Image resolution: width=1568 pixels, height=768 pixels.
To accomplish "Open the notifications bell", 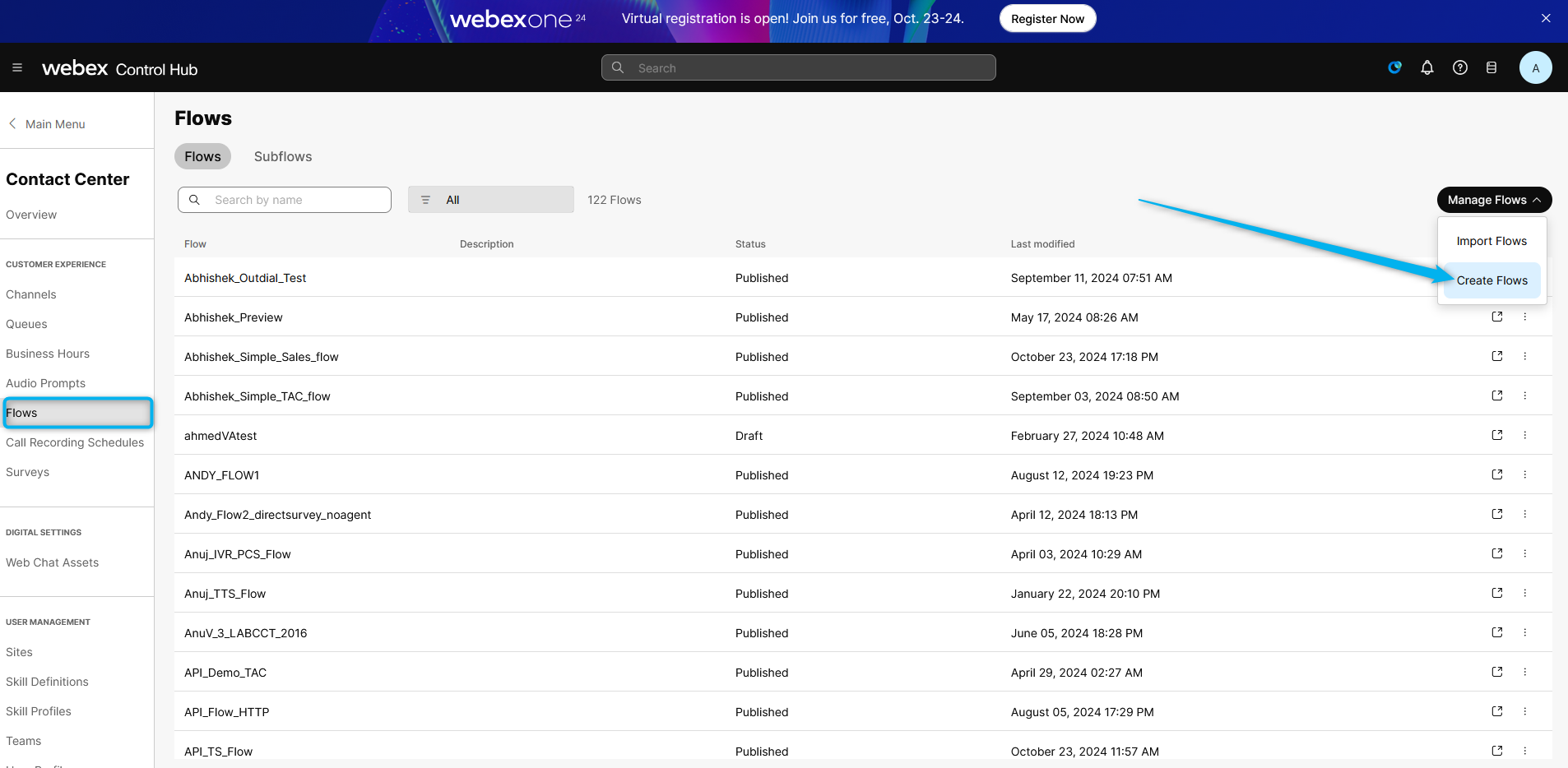I will click(x=1427, y=67).
